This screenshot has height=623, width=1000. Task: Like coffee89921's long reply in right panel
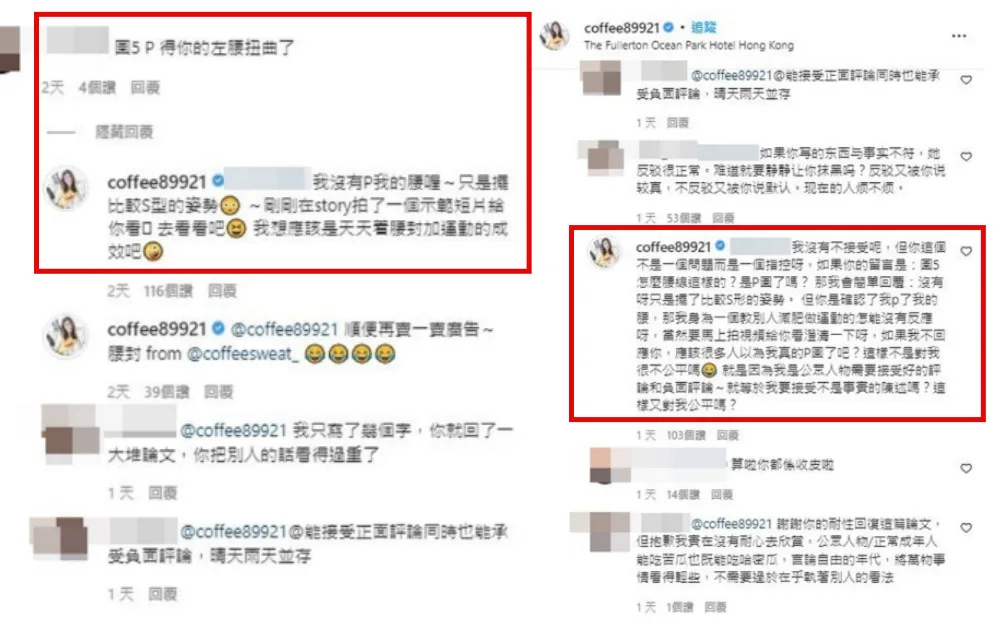tap(966, 251)
